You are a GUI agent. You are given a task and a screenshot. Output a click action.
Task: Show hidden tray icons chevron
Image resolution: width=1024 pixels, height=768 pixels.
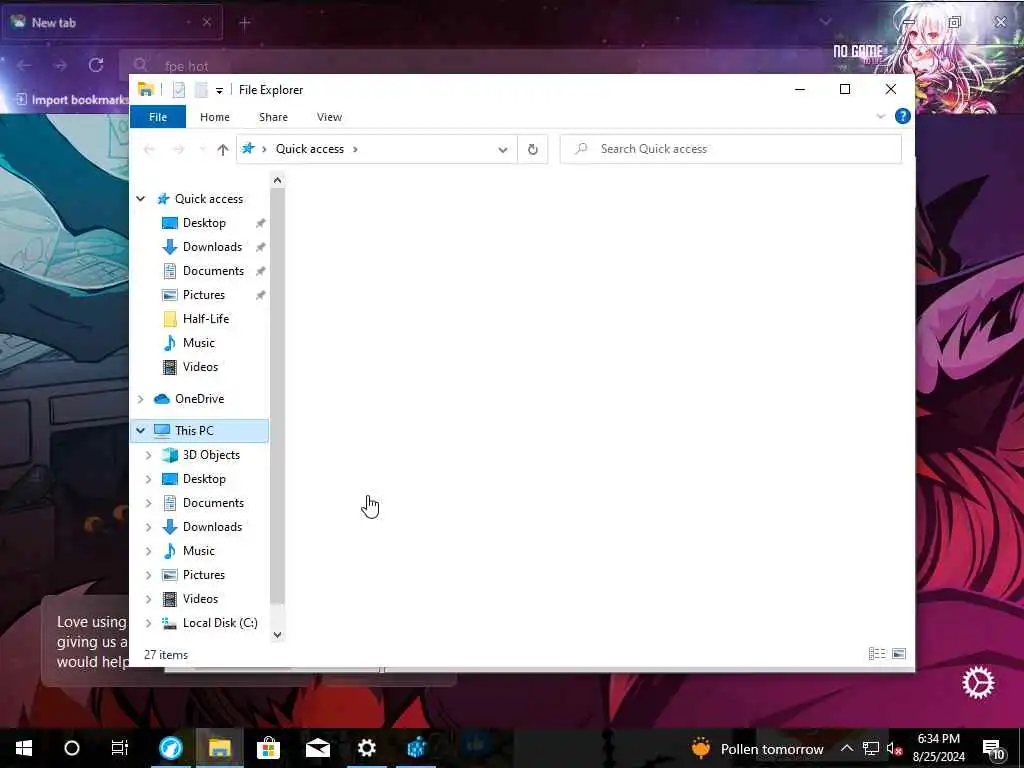pyautogui.click(x=846, y=748)
